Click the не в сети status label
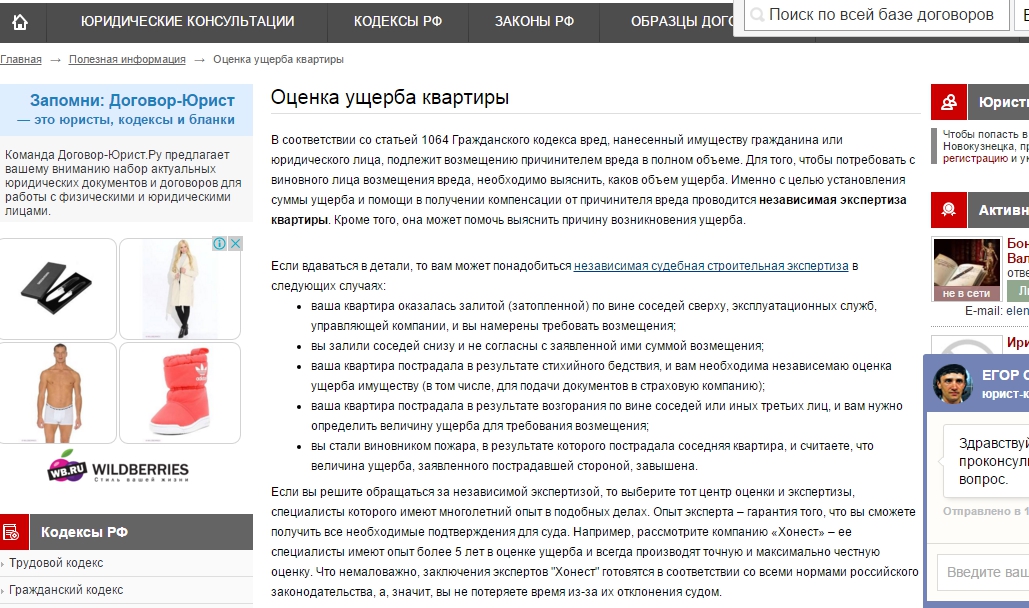This screenshot has width=1029, height=608. pyautogui.click(x=966, y=293)
